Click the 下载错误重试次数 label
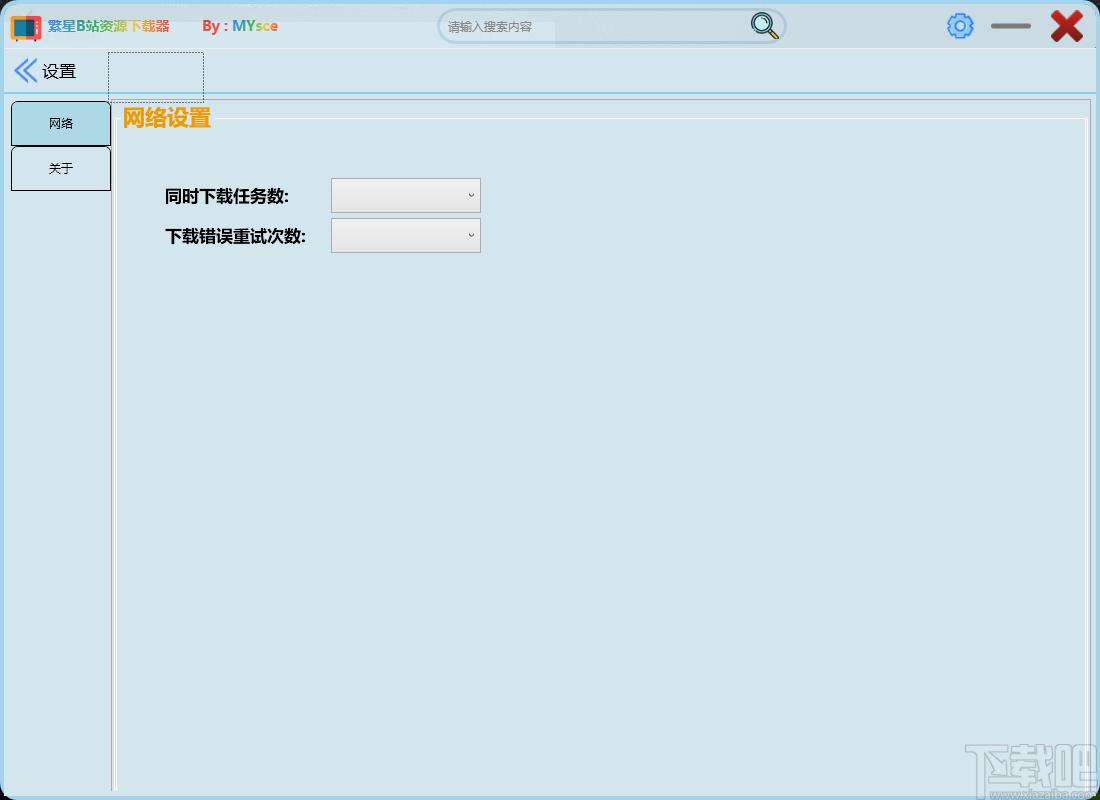The height and width of the screenshot is (800, 1100). coord(235,236)
